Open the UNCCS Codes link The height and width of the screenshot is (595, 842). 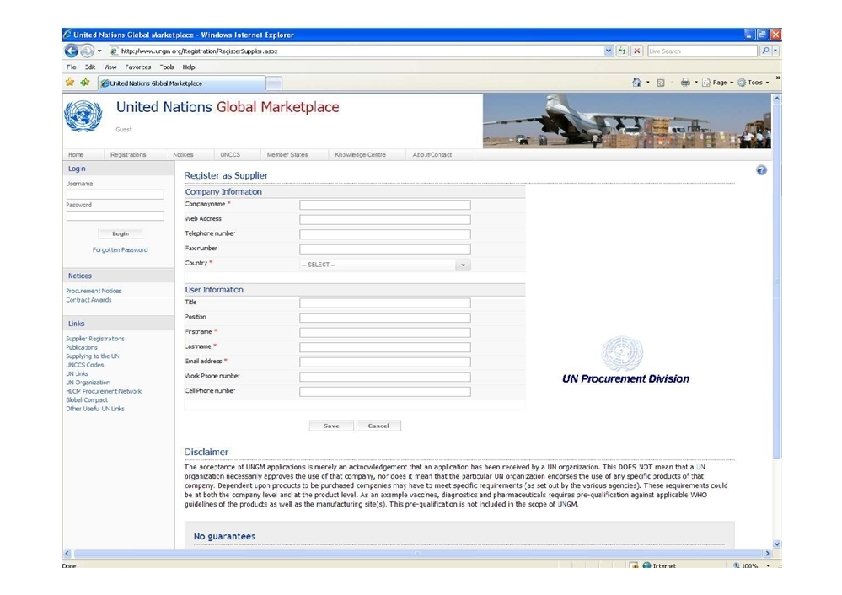(x=85, y=365)
